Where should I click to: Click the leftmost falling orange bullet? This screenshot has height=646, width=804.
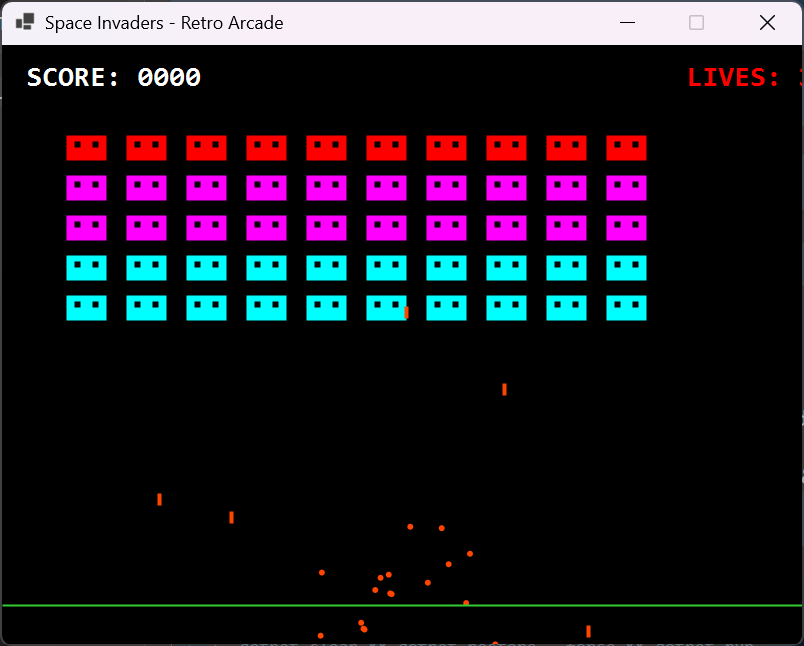click(159, 499)
